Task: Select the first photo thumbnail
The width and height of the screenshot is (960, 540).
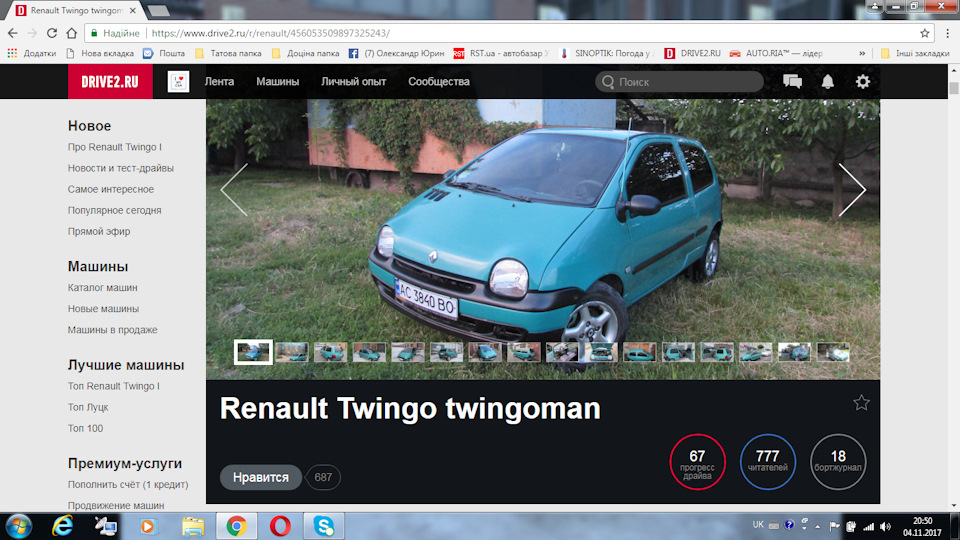Action: (x=253, y=352)
